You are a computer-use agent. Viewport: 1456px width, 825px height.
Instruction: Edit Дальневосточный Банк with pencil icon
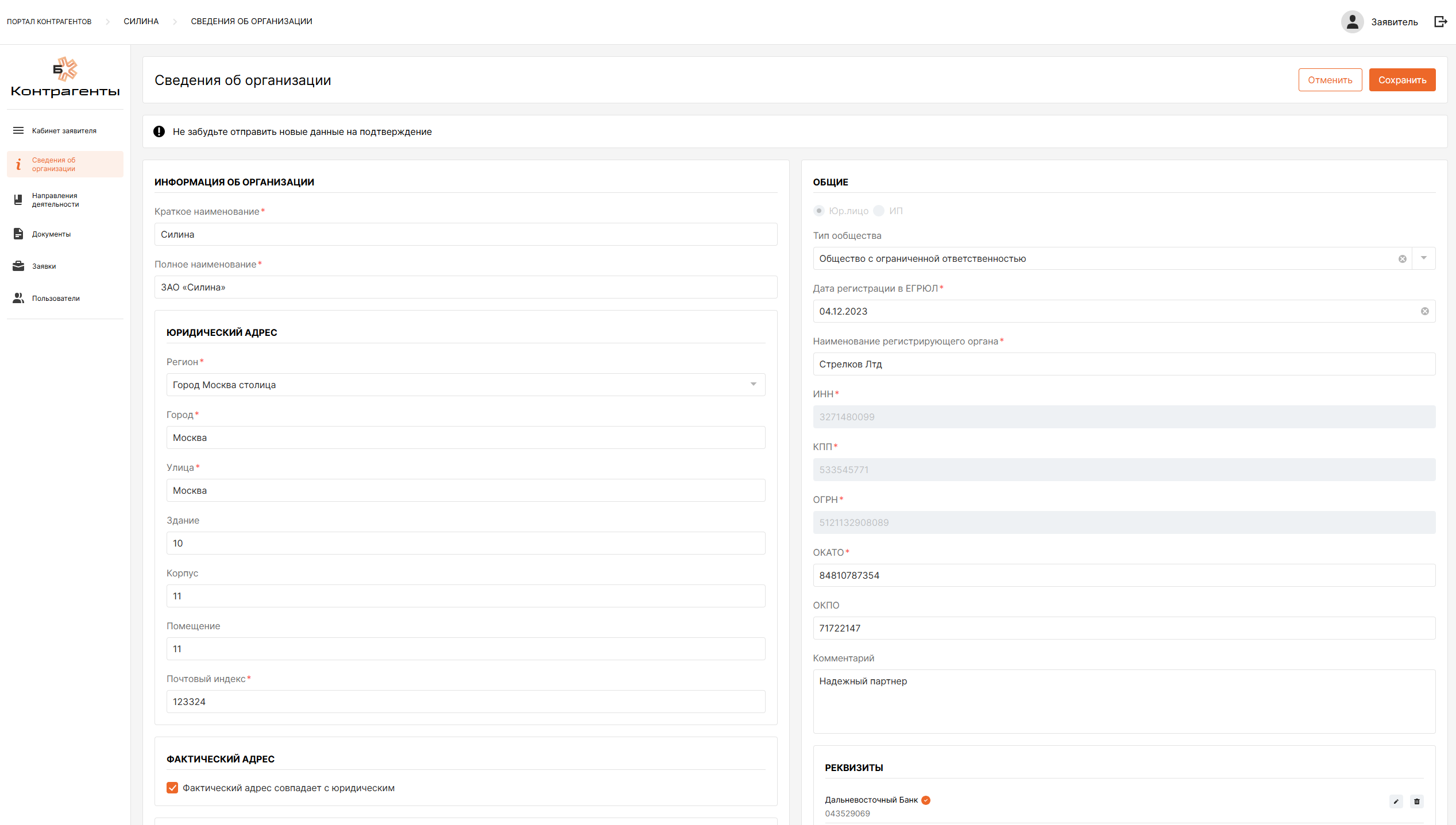[1396, 801]
